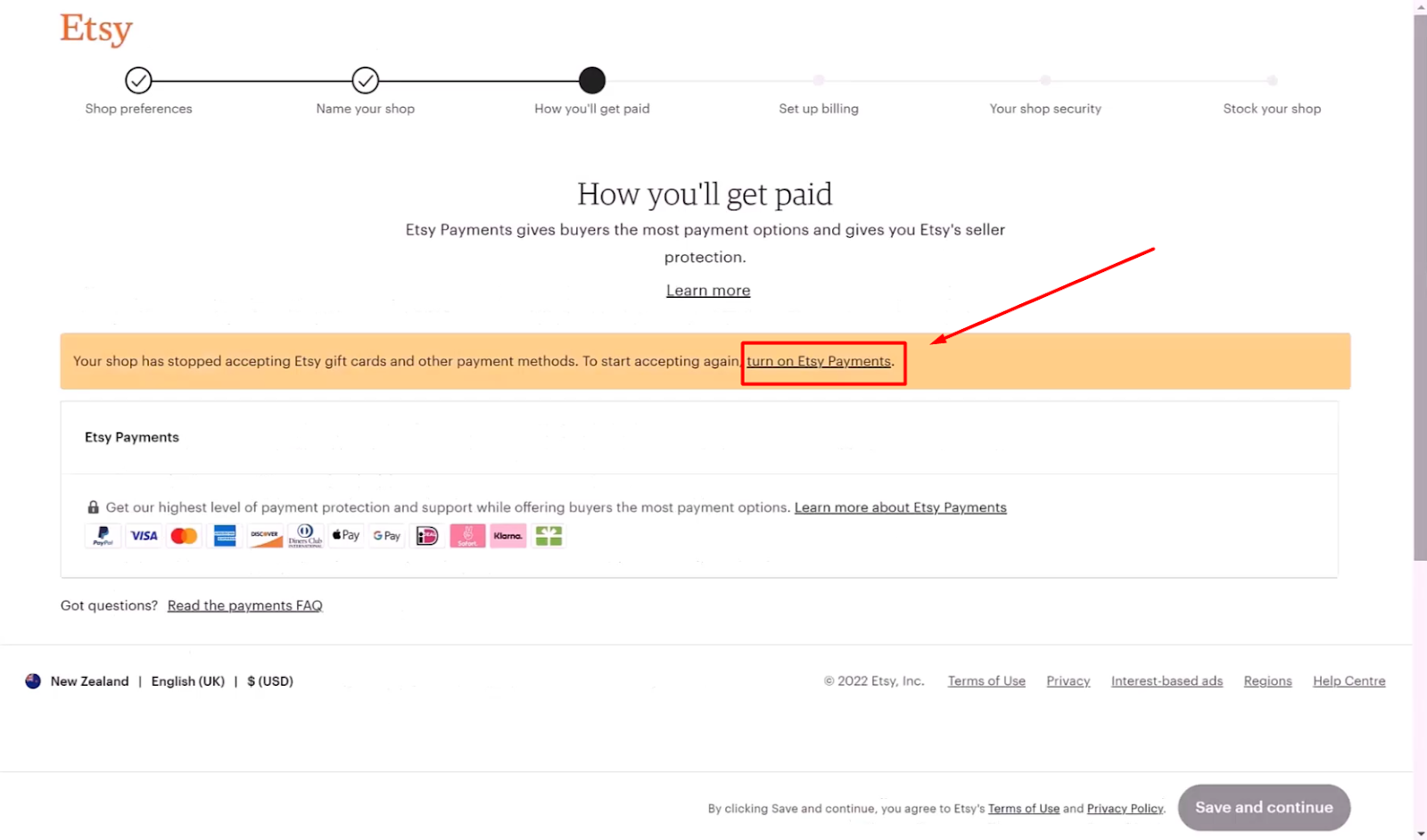Click the PayPal payment icon
The width and height of the screenshot is (1427, 840).
[103, 536]
